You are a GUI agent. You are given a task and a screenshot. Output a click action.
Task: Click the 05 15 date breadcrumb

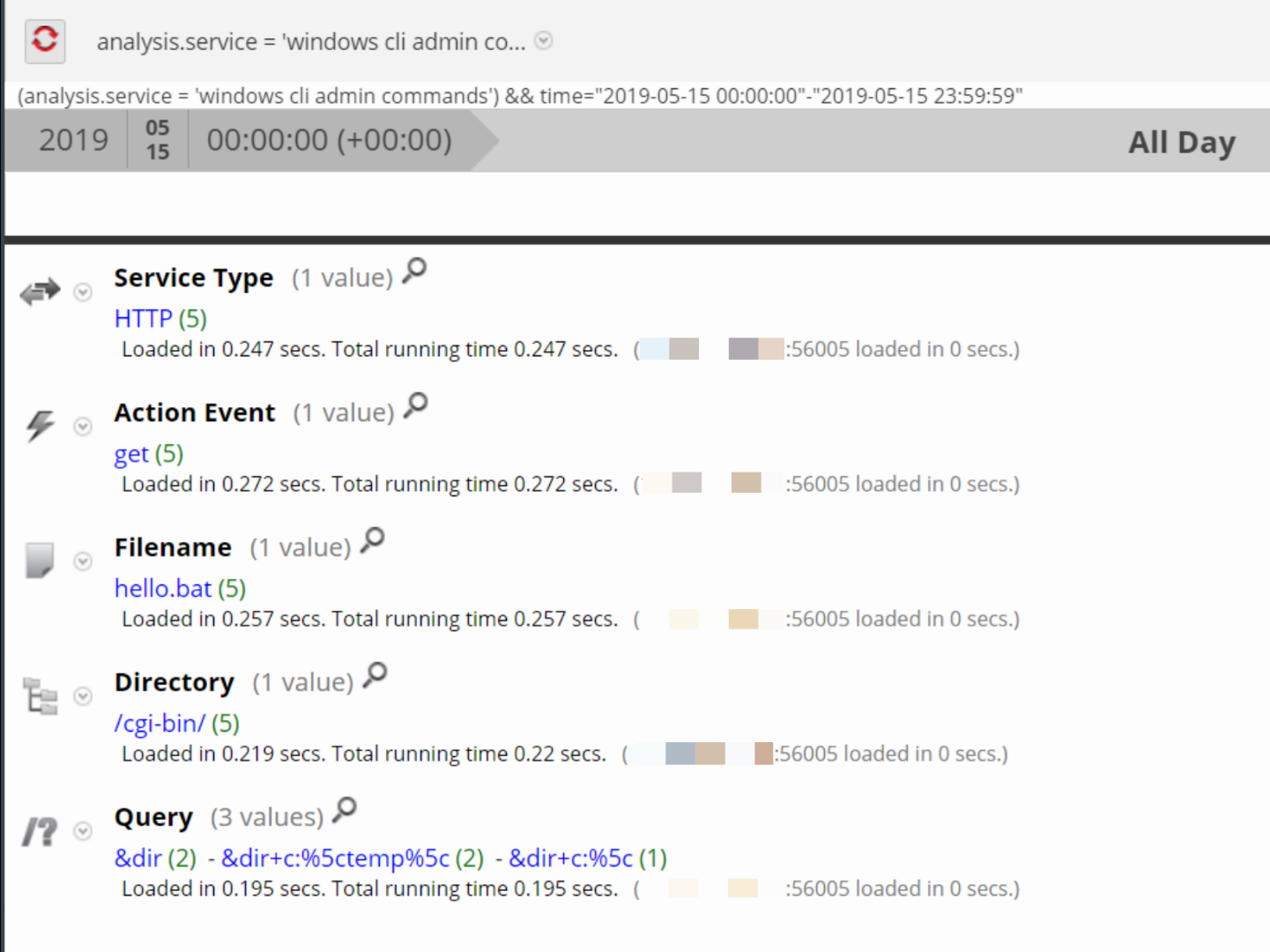tap(158, 140)
